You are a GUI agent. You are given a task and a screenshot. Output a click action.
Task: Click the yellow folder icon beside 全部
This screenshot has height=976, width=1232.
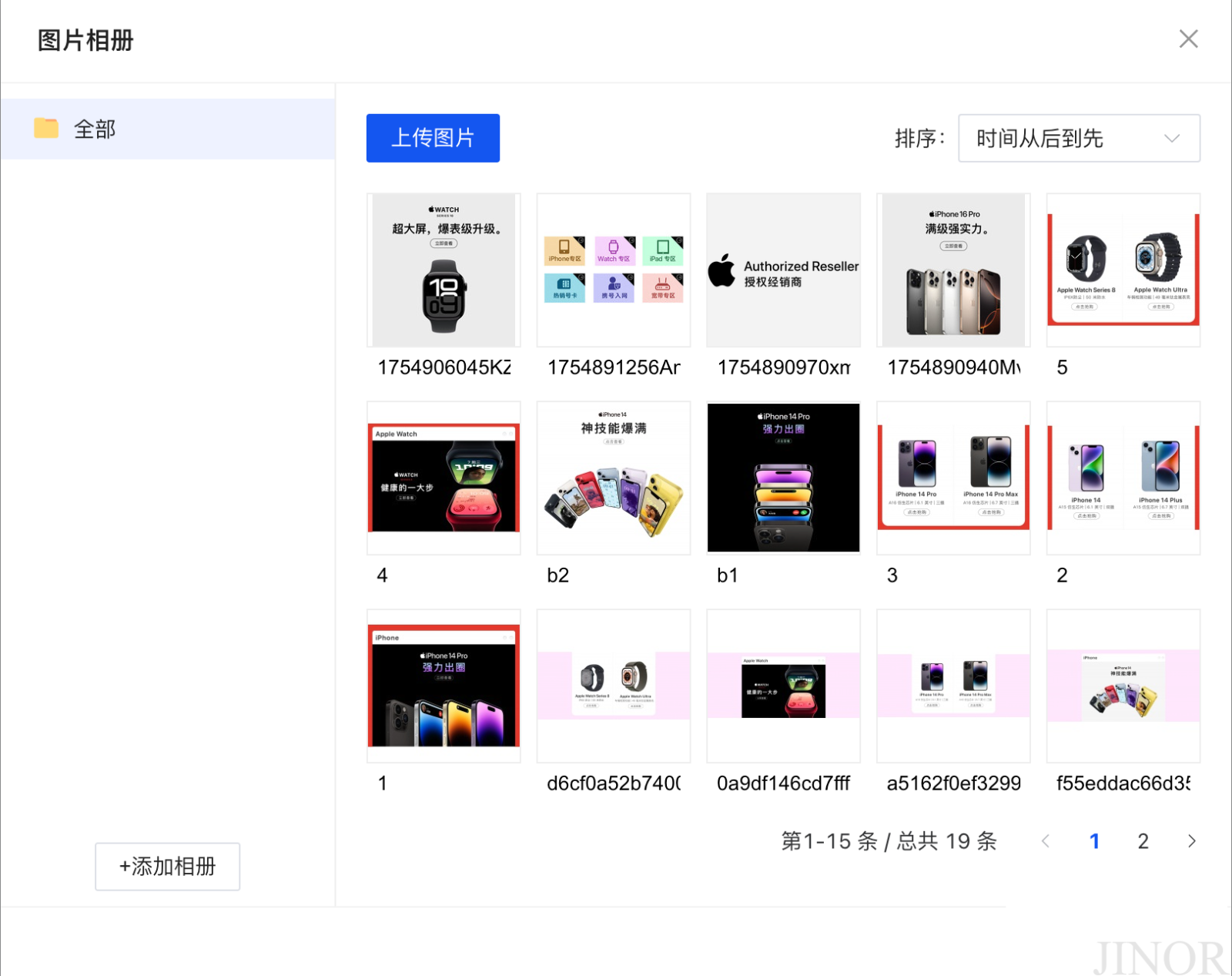pos(46,128)
